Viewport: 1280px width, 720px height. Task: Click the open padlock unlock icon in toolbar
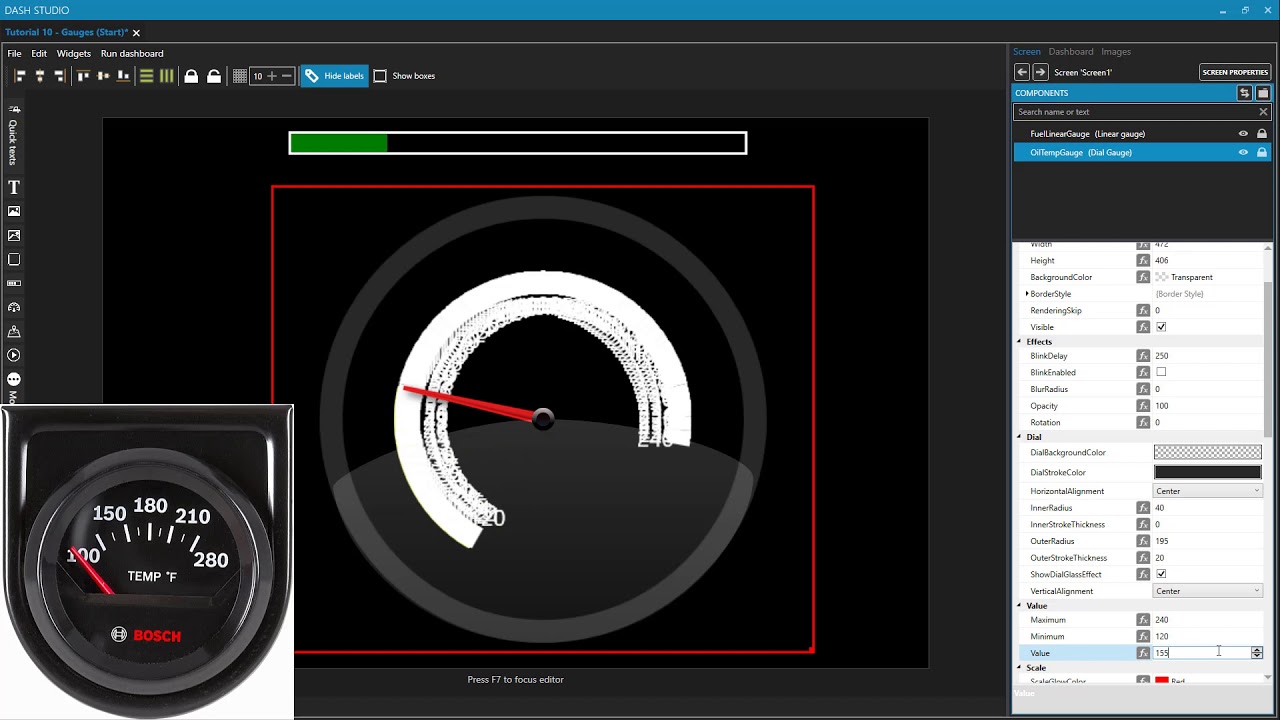click(x=213, y=76)
